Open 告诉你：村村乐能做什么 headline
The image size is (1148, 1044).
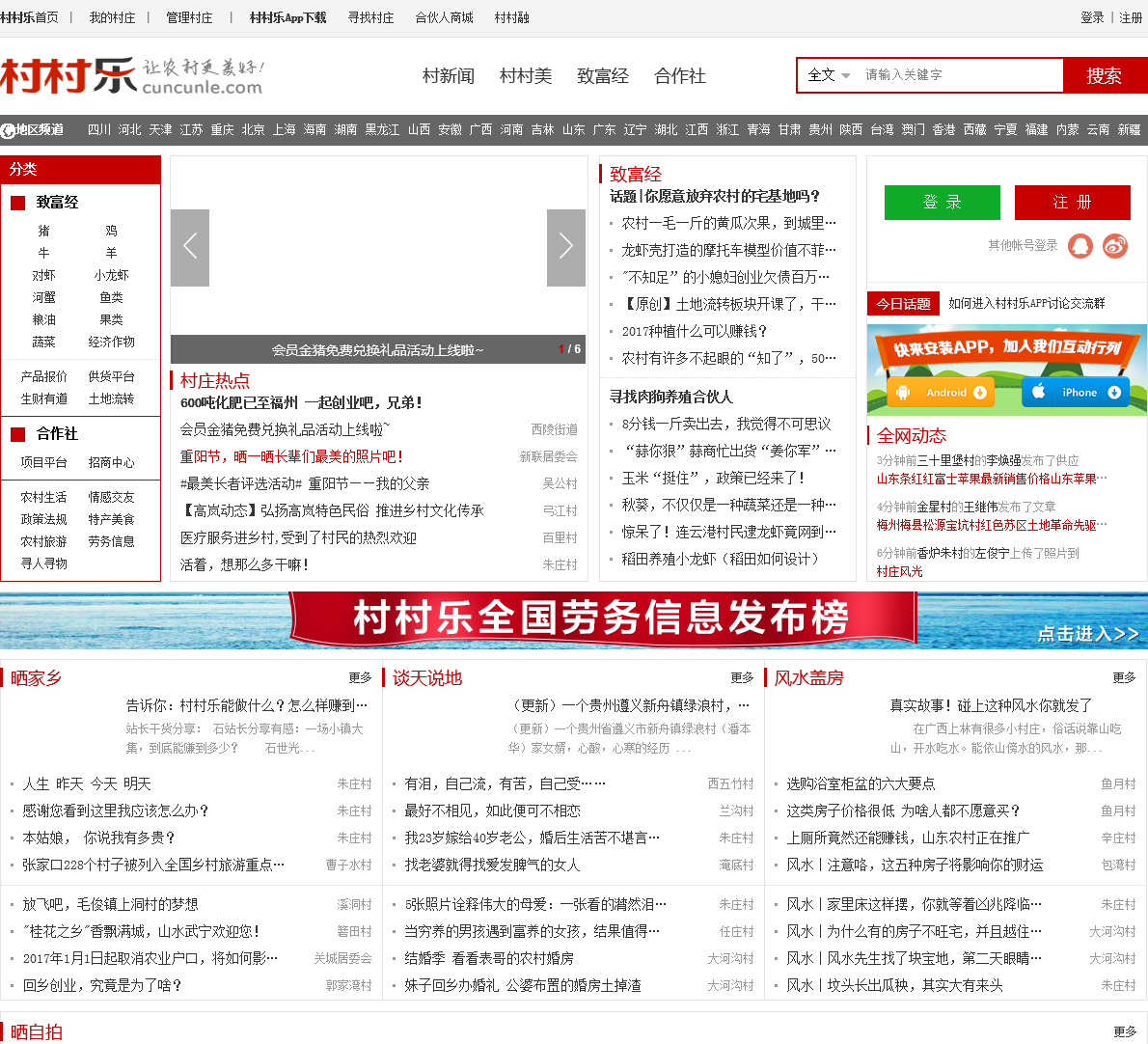tap(247, 705)
